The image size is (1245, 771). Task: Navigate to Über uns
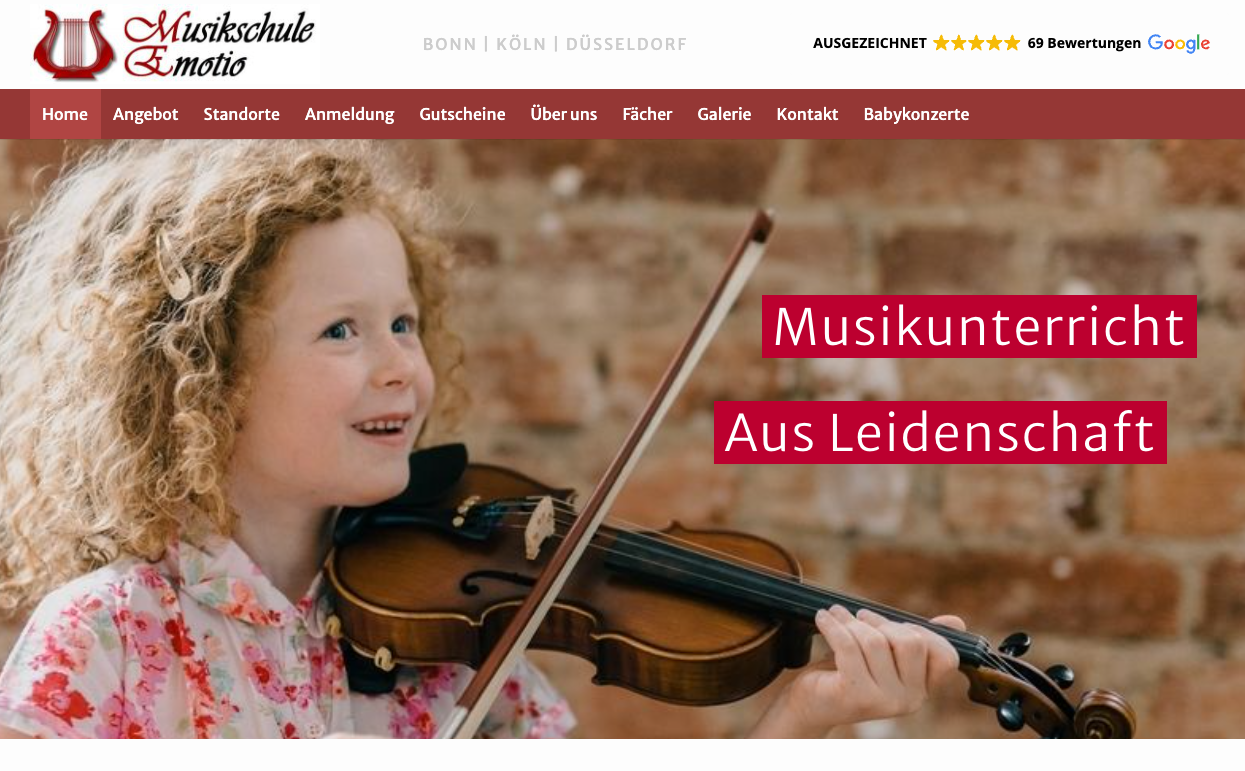click(564, 114)
